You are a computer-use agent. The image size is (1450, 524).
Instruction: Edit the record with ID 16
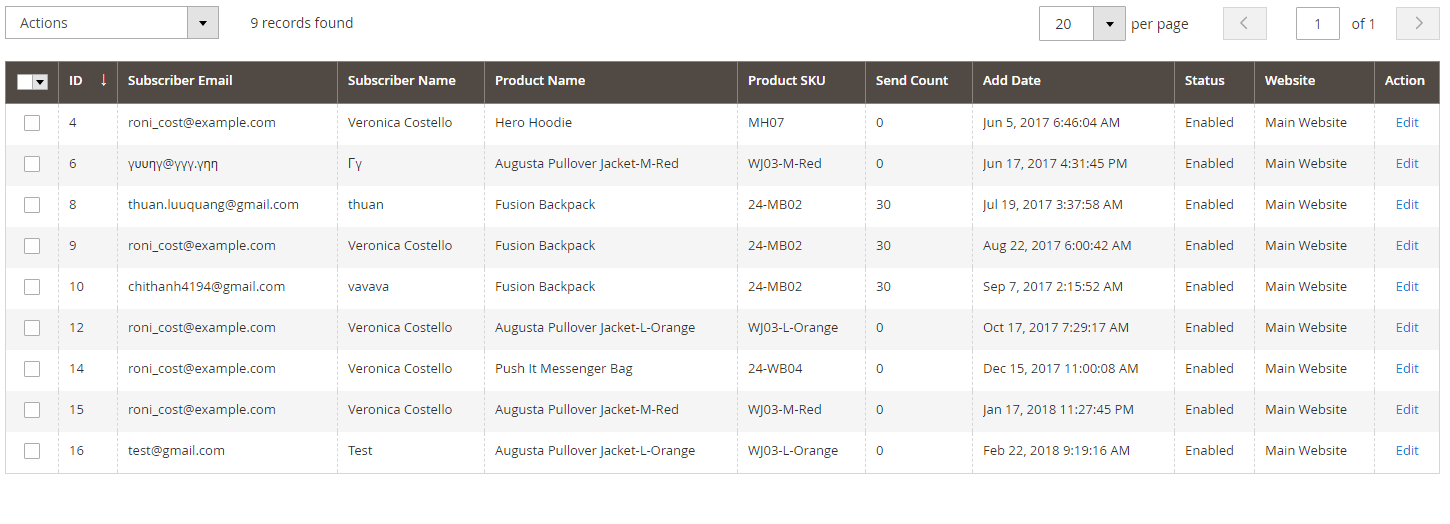pyautogui.click(x=1407, y=451)
